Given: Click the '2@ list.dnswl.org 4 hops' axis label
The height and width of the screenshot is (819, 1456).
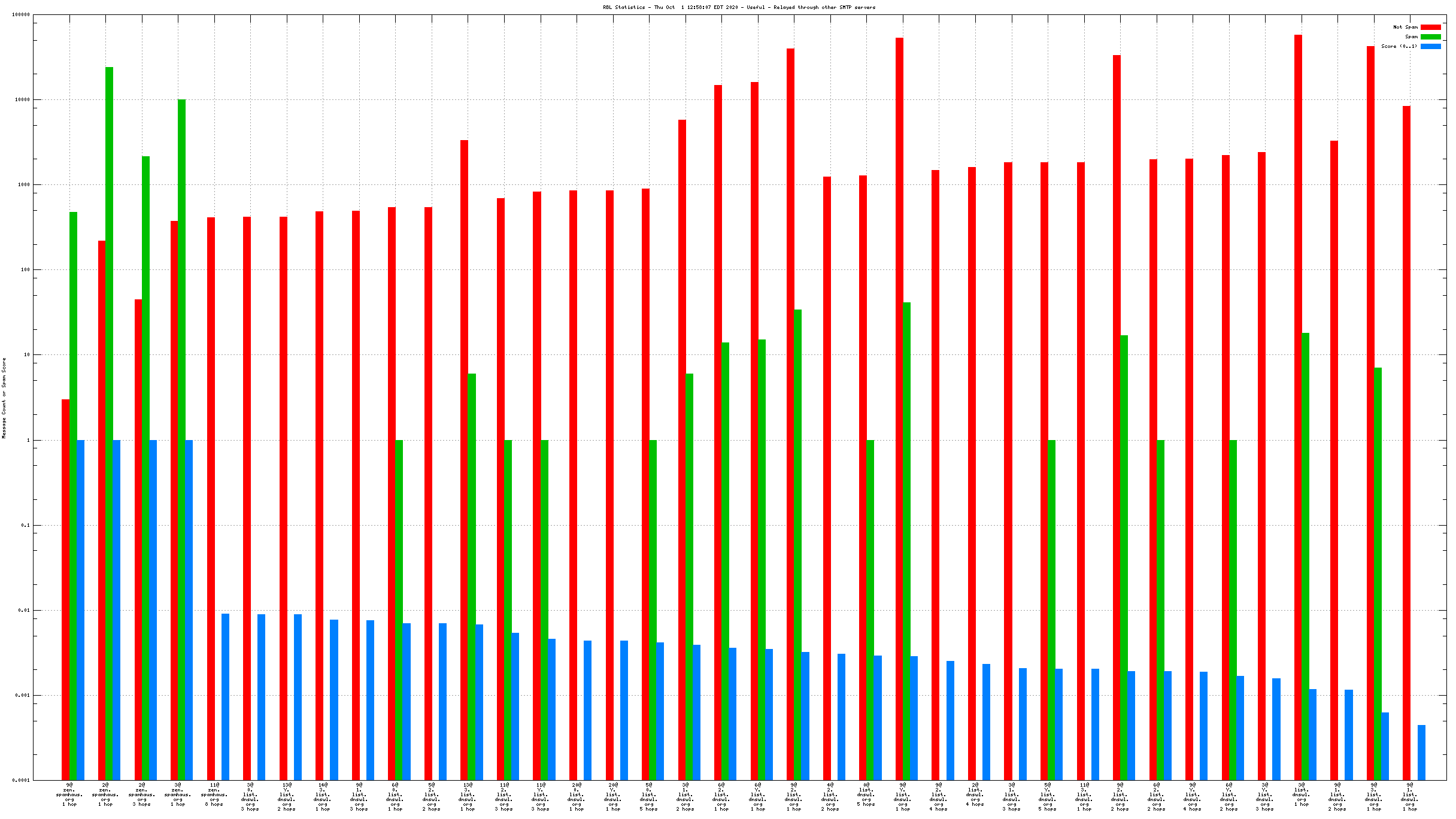Looking at the screenshot, I should click(975, 794).
